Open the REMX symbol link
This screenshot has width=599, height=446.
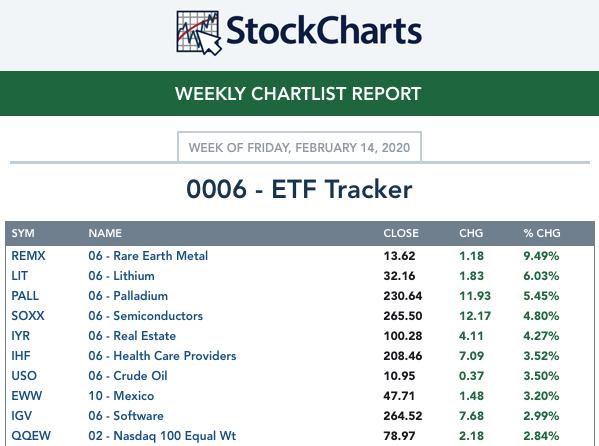(x=28, y=256)
